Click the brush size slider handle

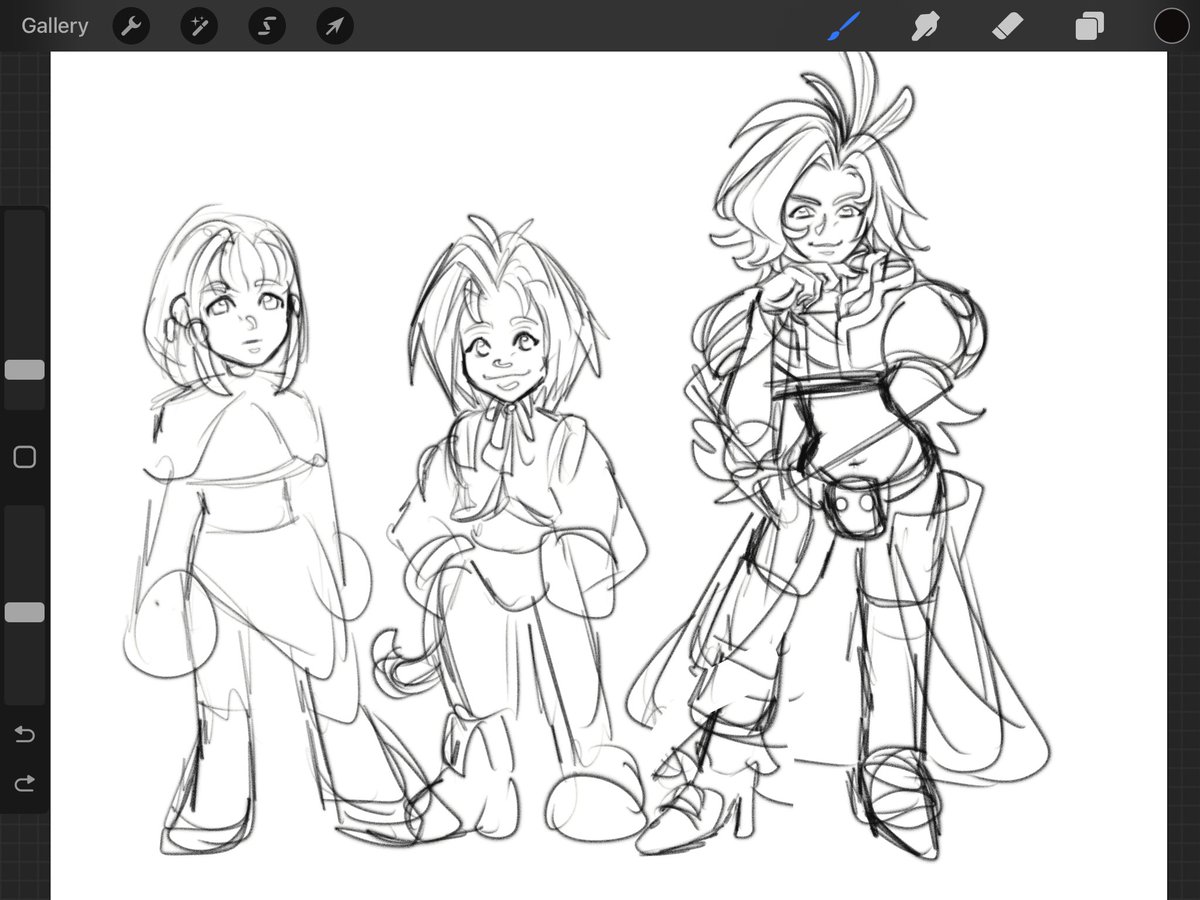tap(25, 370)
